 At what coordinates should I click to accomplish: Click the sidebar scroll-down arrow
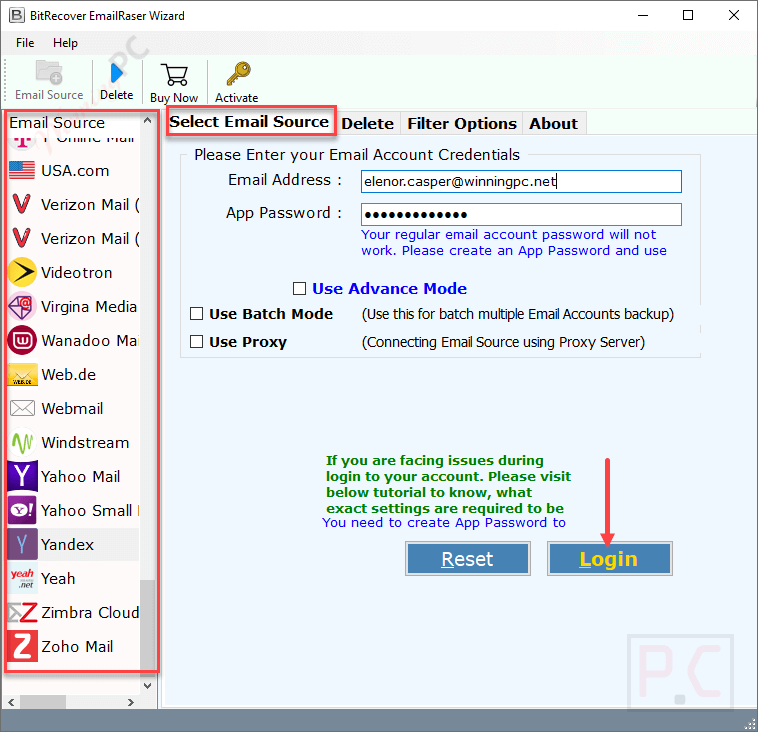pos(148,686)
